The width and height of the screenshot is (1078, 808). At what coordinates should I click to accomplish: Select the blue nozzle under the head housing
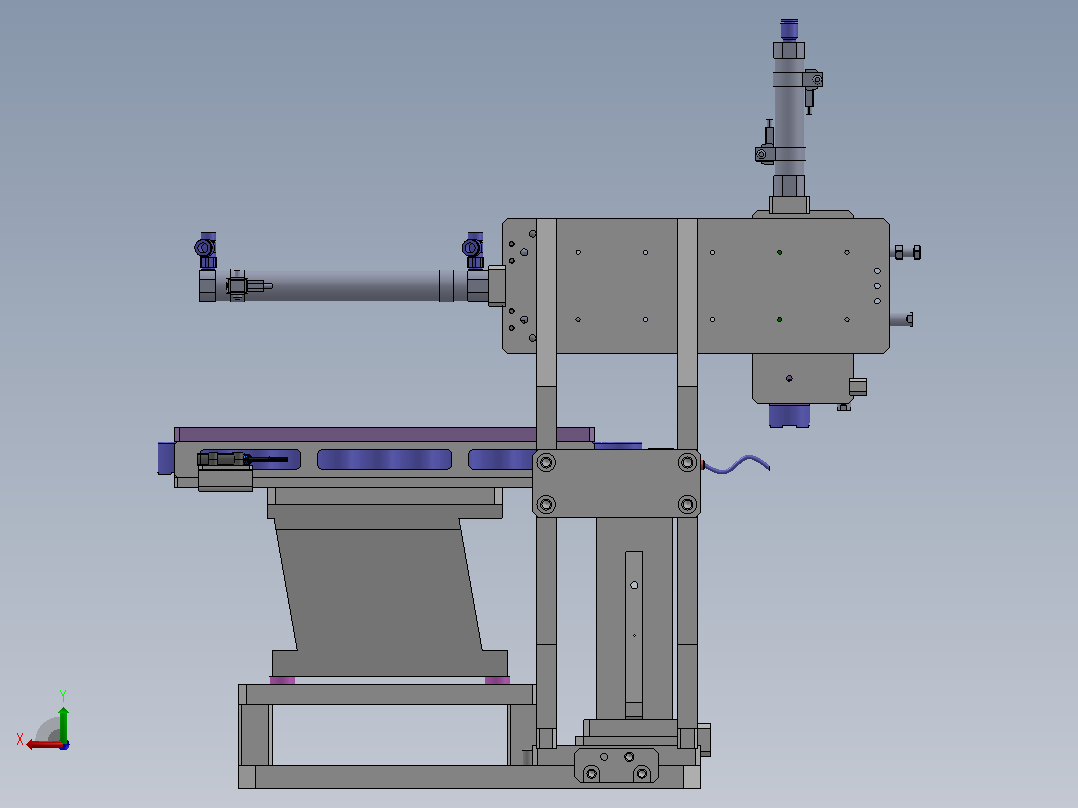[x=789, y=415]
